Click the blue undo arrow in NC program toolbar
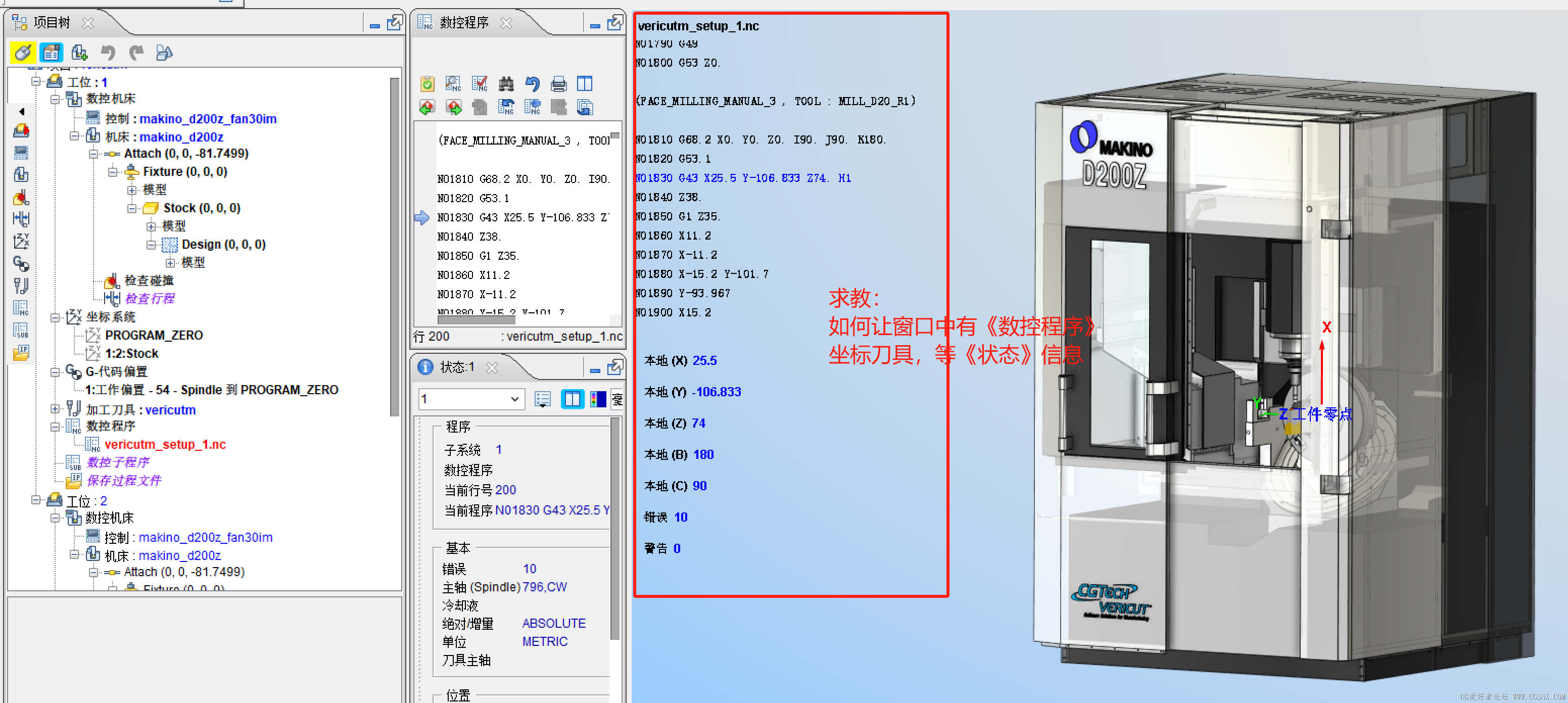The image size is (1568, 703). point(532,83)
